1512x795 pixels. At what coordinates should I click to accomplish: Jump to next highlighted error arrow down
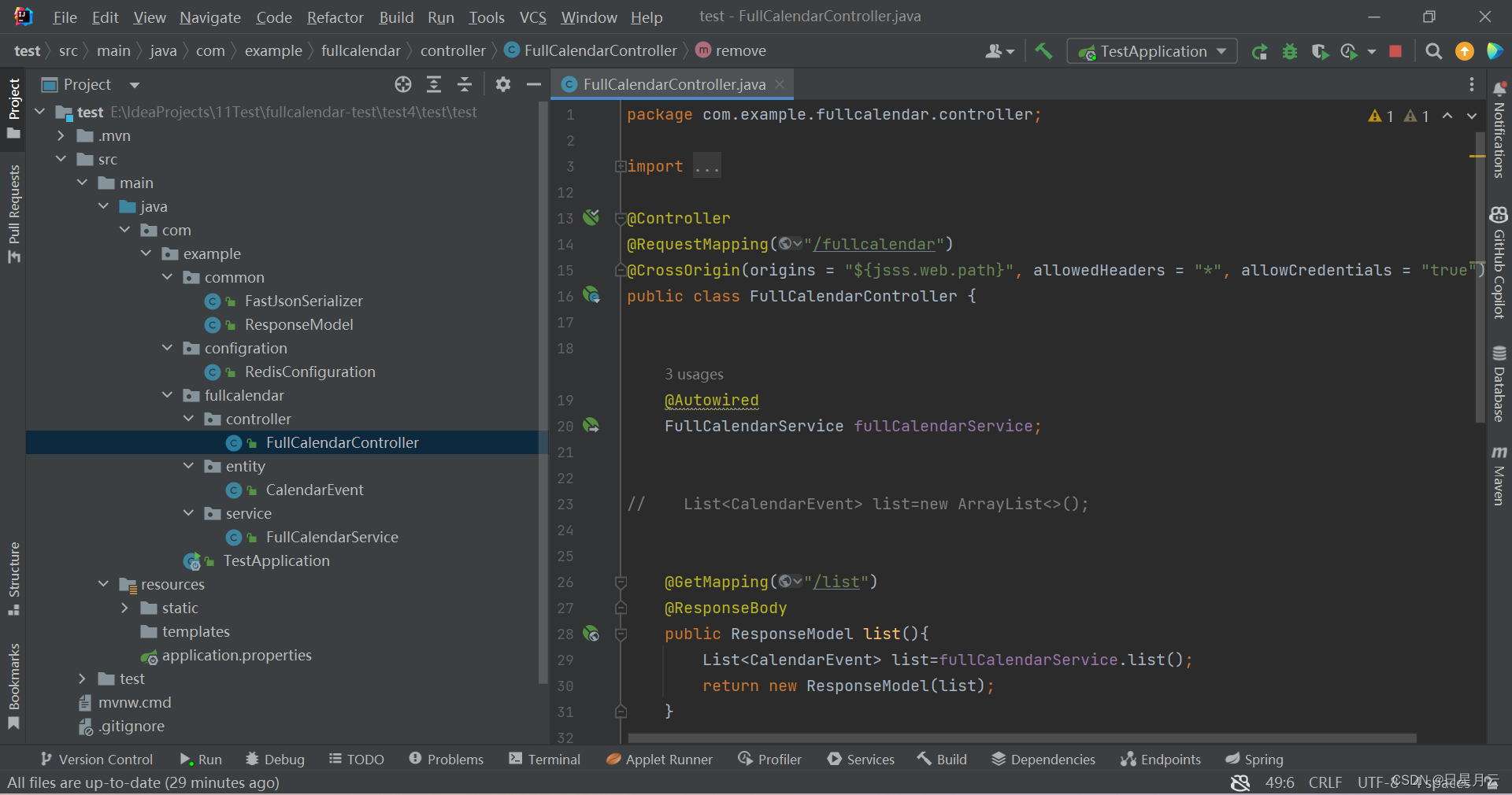coord(1471,116)
